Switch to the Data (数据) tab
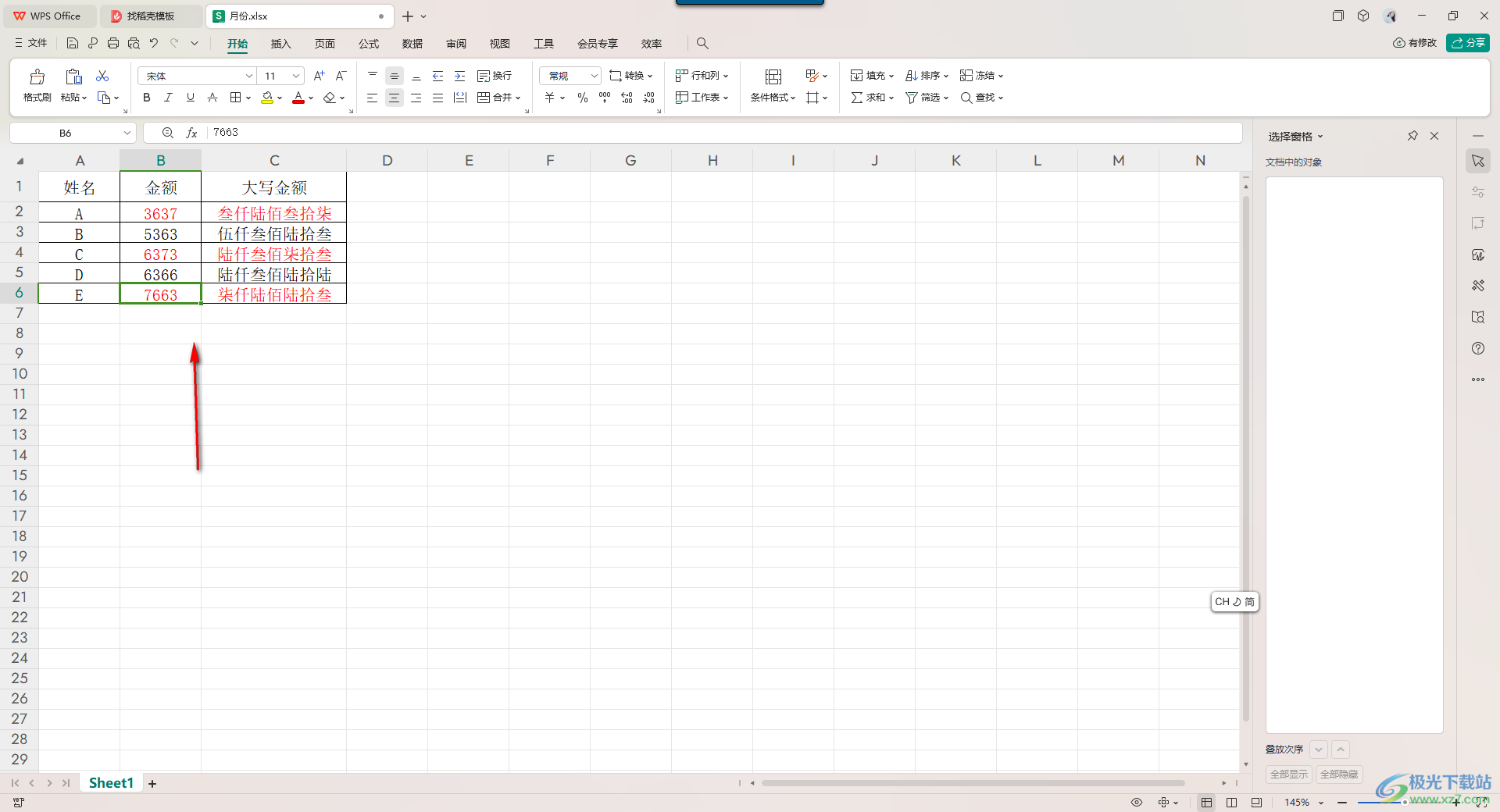The width and height of the screenshot is (1500, 812). (x=412, y=44)
